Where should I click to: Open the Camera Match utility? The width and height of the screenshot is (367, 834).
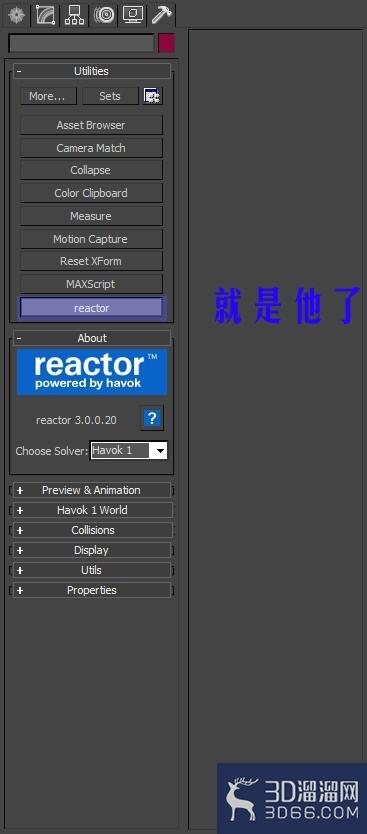pos(91,148)
